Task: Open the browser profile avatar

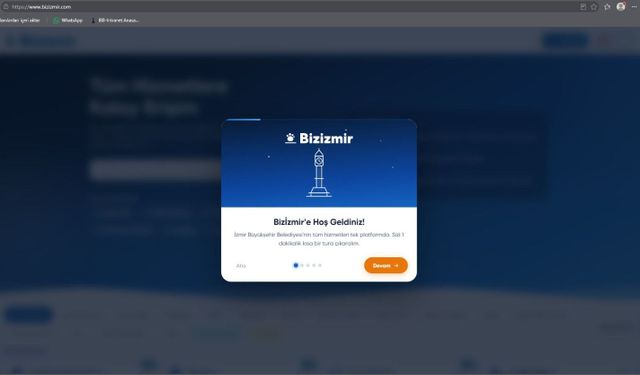Action: coord(621,7)
